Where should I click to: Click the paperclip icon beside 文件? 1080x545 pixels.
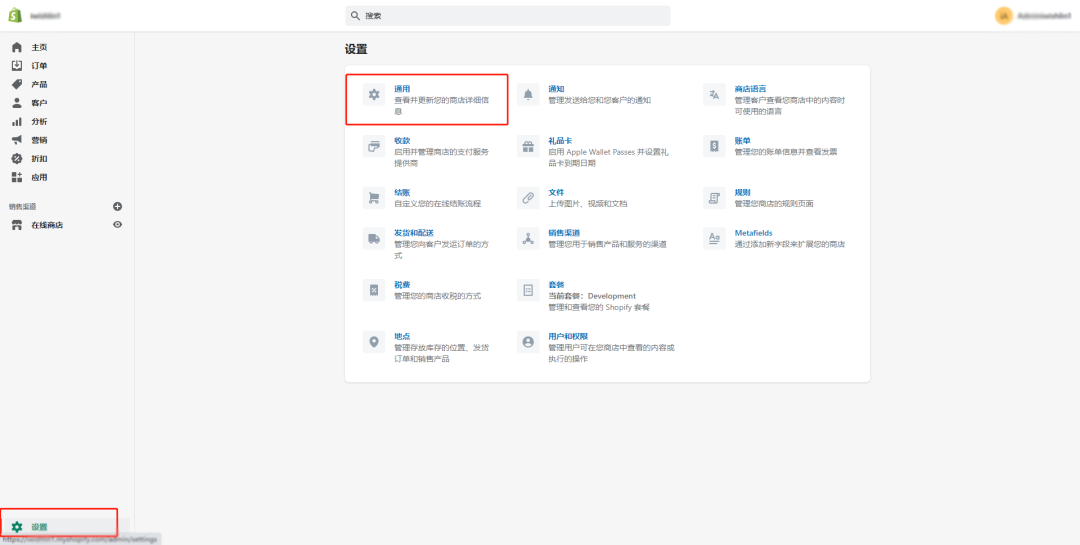528,198
